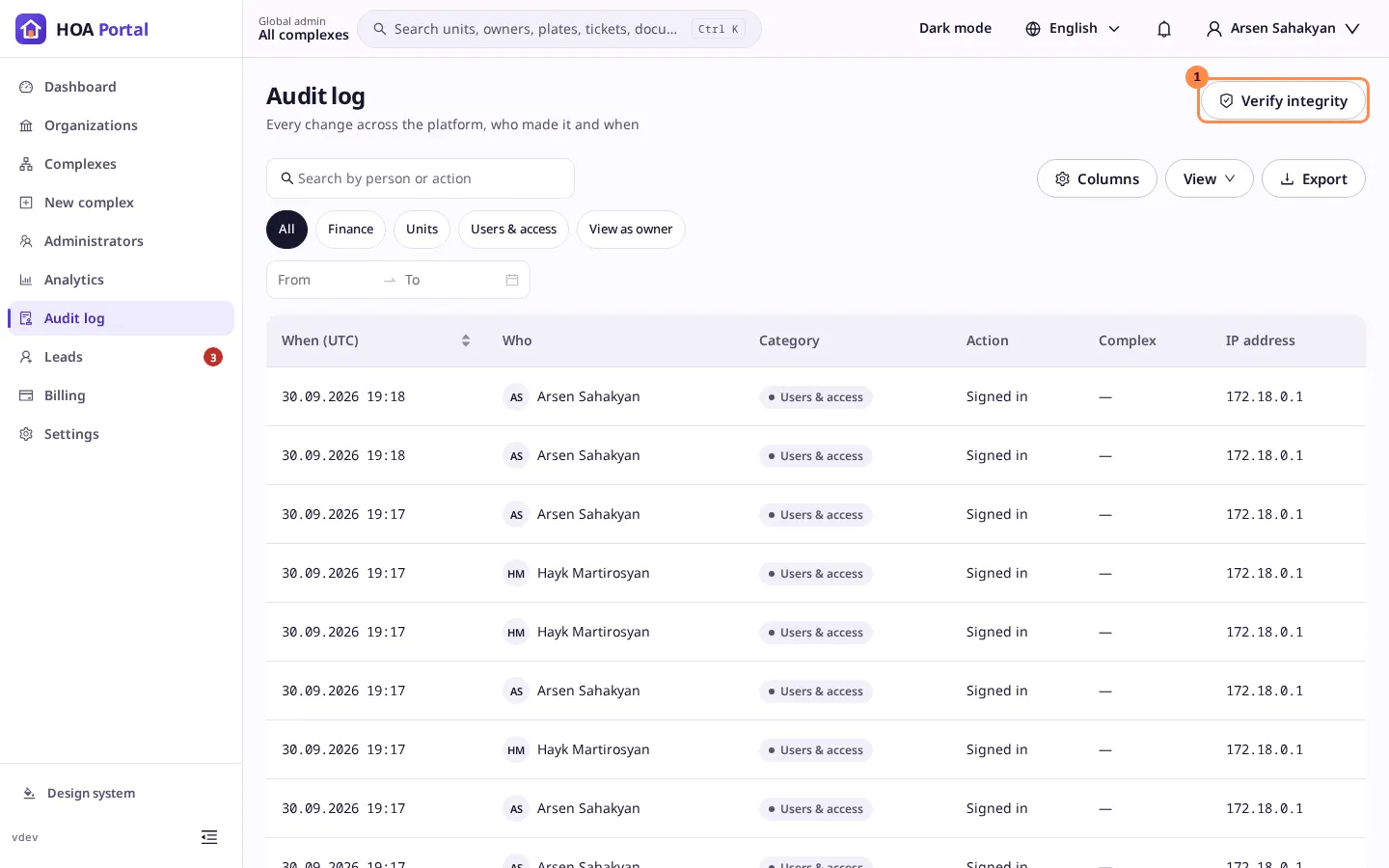
Task: Click the first row timestamp 30.09.2026 19:18
Action: coord(343,396)
